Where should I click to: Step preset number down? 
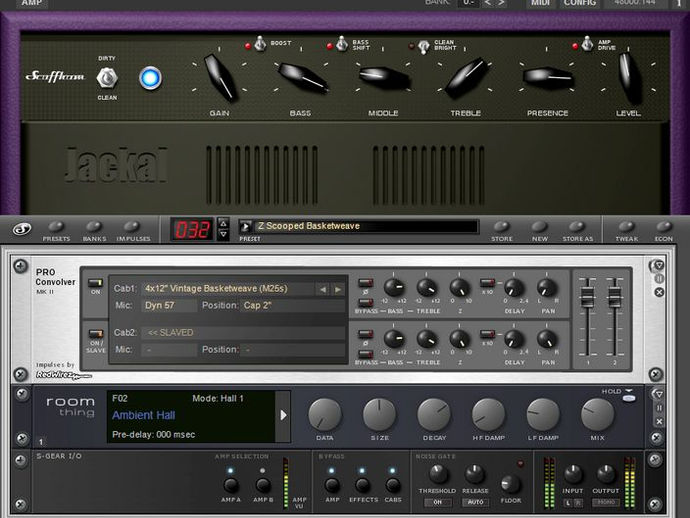224,234
